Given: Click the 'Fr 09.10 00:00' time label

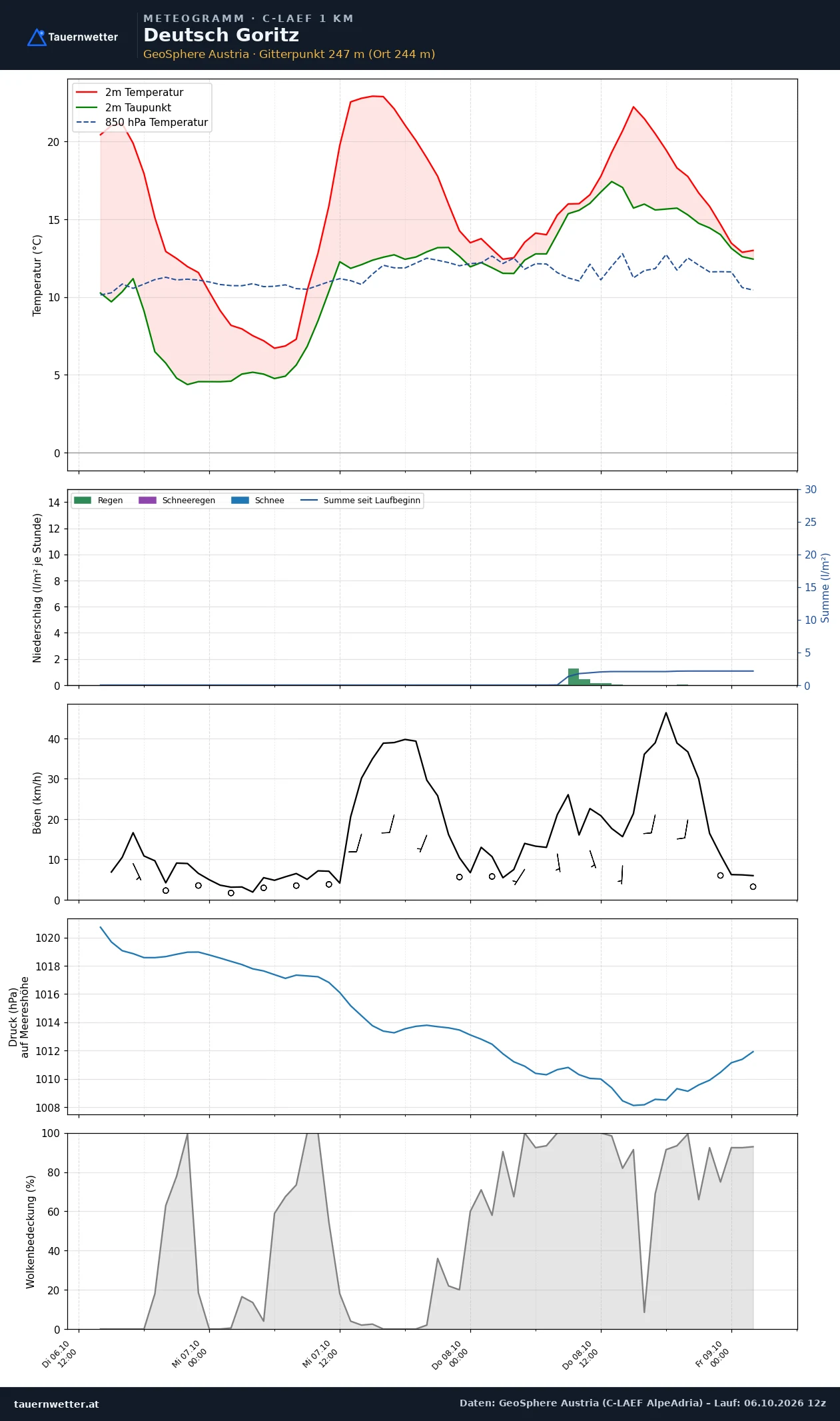Looking at the screenshot, I should pyautogui.click(x=713, y=1354).
